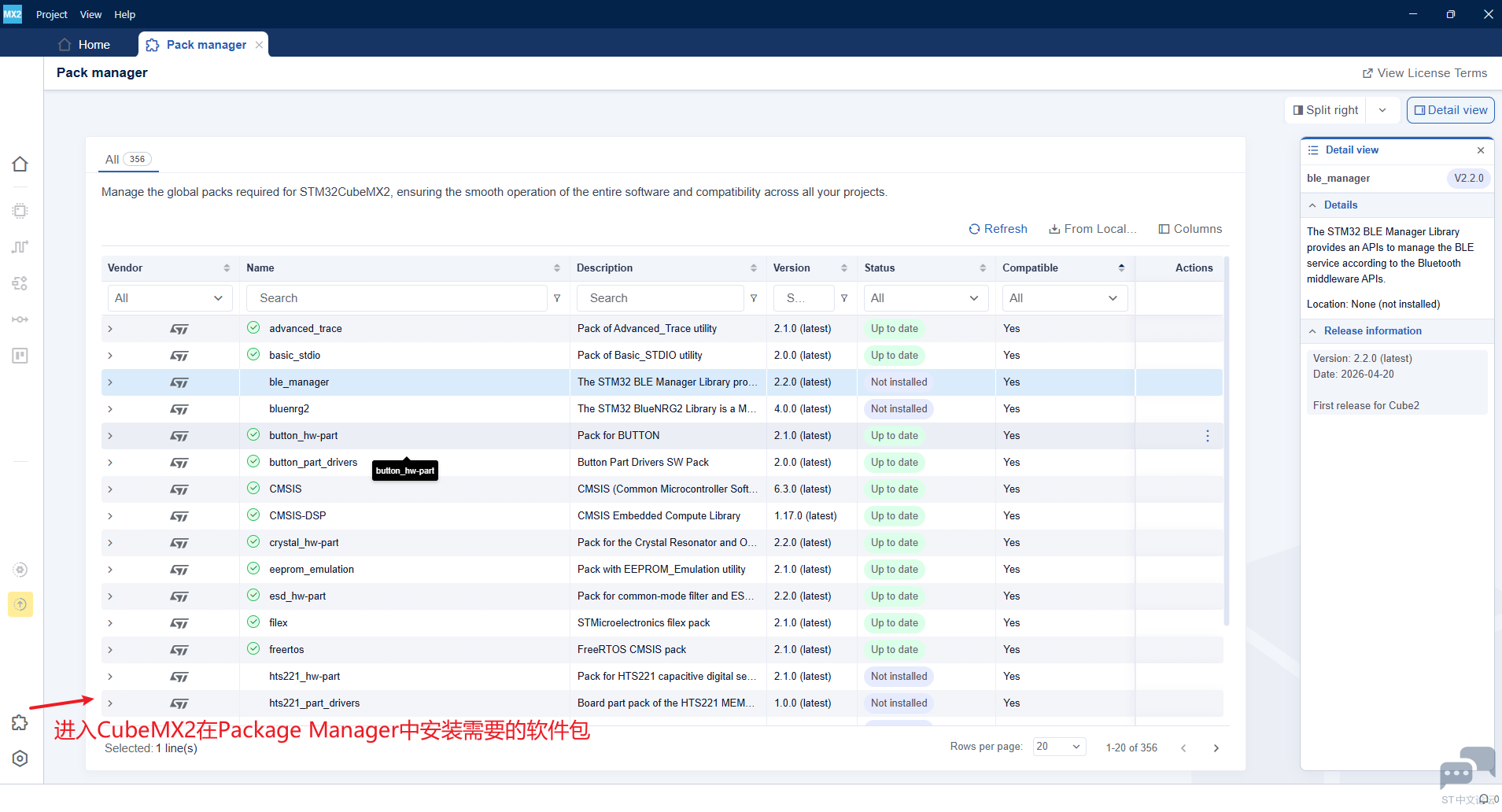
Task: Switch to the Home tab
Action: (84, 45)
